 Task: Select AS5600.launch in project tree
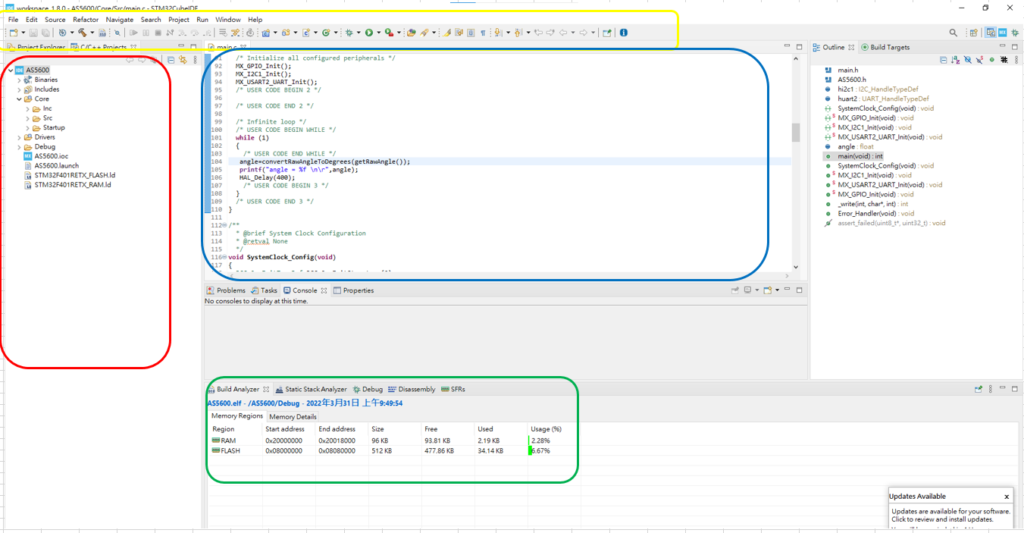(x=51, y=166)
